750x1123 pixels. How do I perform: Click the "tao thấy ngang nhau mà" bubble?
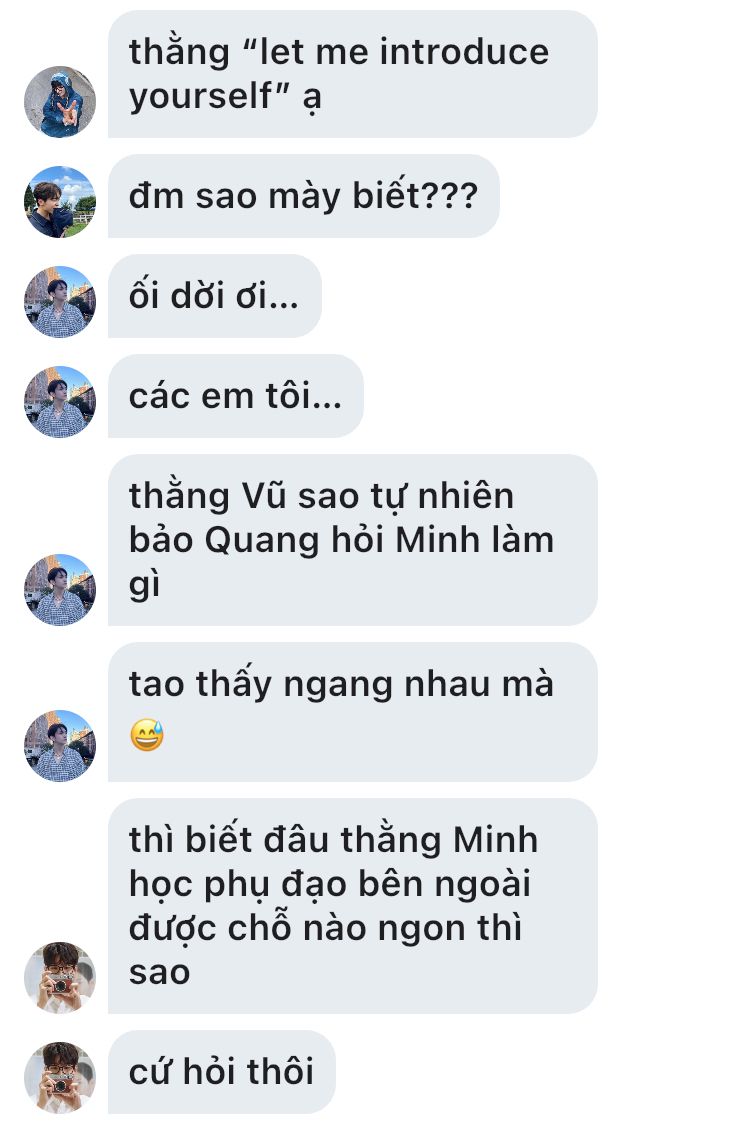[x=352, y=712]
